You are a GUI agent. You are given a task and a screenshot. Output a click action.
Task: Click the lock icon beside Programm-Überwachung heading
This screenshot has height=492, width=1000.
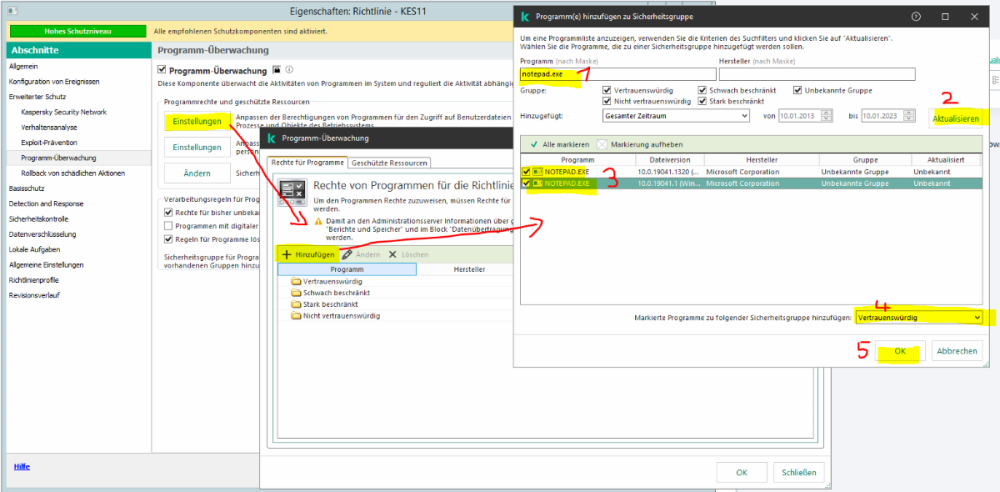click(x=276, y=70)
